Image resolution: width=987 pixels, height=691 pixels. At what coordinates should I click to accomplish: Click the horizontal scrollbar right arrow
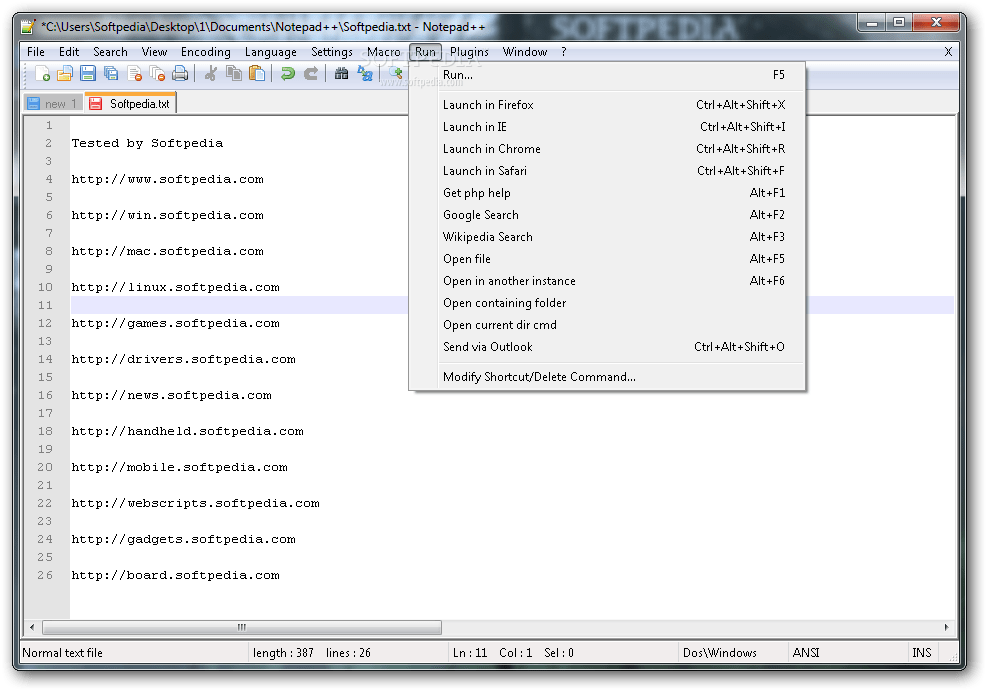(x=946, y=628)
